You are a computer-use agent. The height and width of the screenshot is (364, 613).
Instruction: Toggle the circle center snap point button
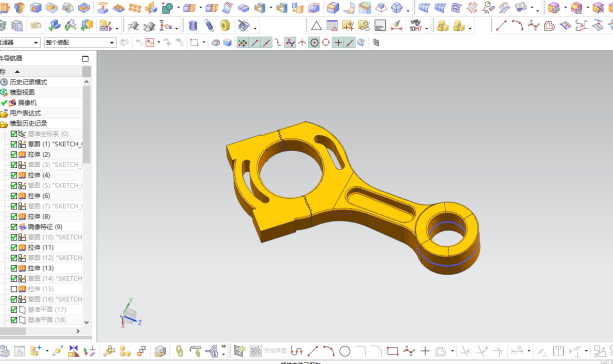pyautogui.click(x=314, y=43)
